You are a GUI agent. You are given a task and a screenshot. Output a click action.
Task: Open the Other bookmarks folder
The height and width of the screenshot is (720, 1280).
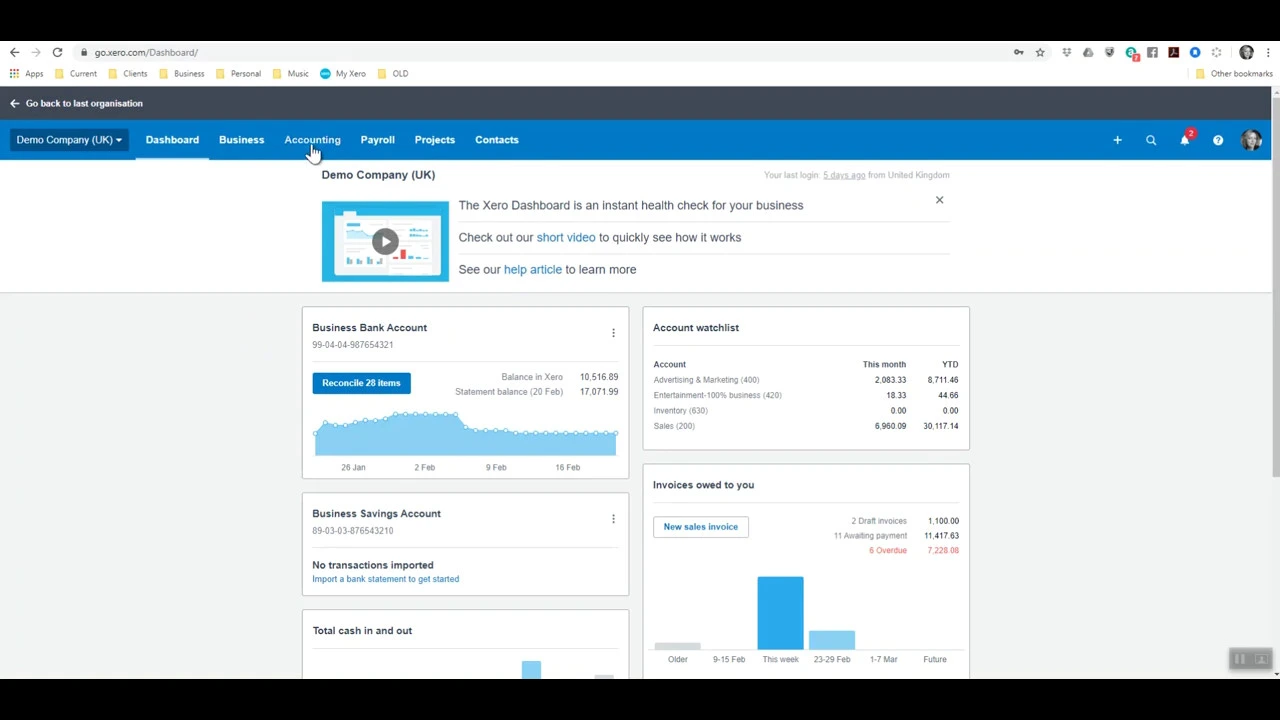[1234, 74]
